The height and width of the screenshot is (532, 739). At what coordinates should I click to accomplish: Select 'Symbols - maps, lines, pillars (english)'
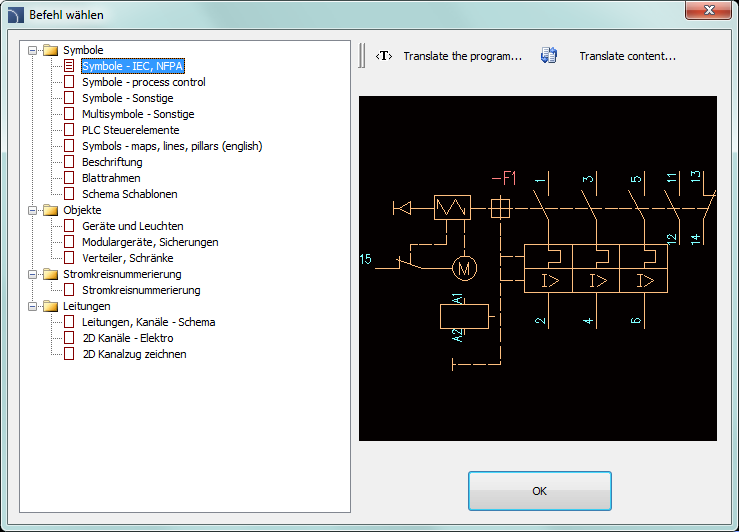(172, 146)
